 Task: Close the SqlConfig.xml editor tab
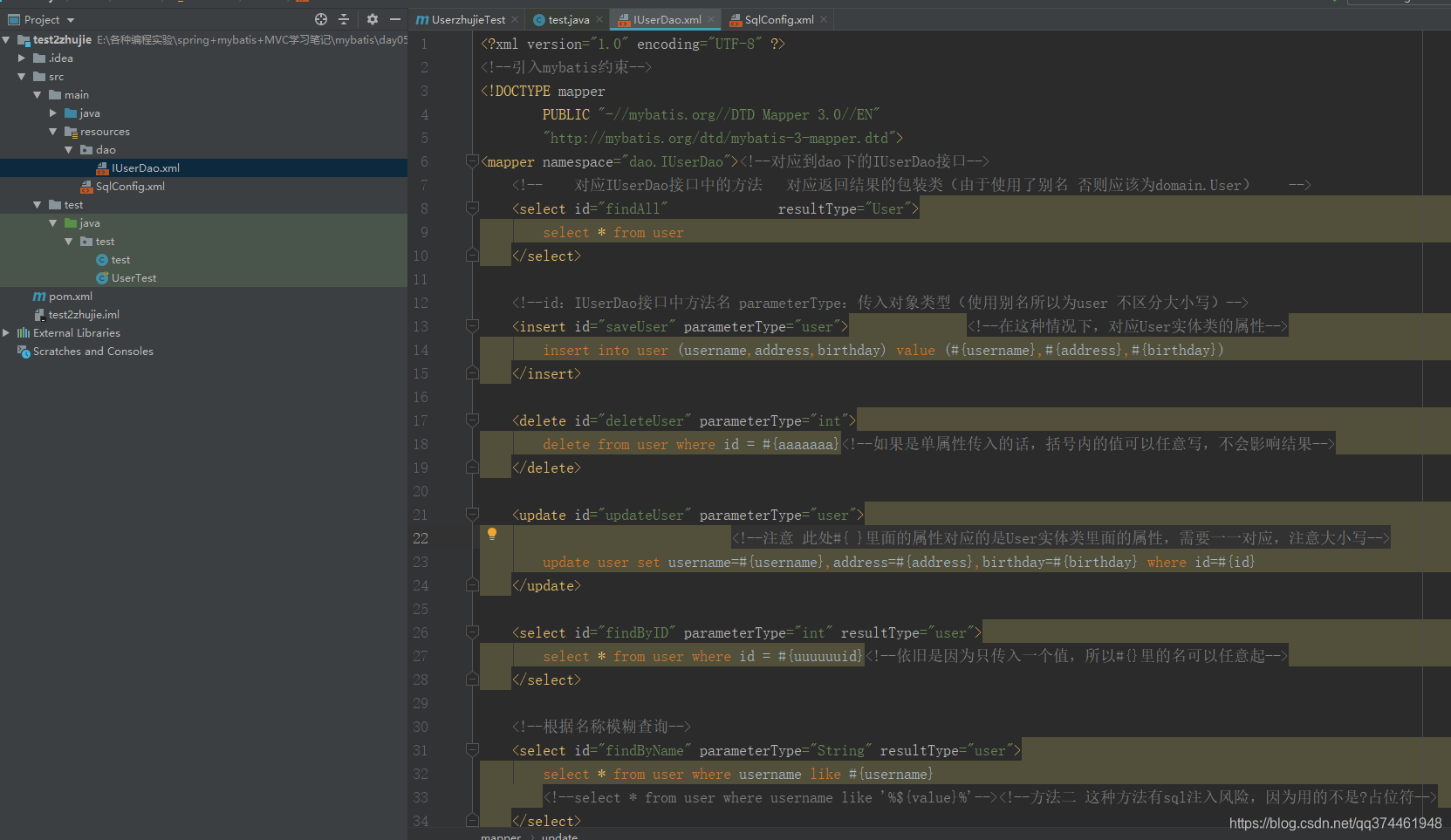pos(824,20)
